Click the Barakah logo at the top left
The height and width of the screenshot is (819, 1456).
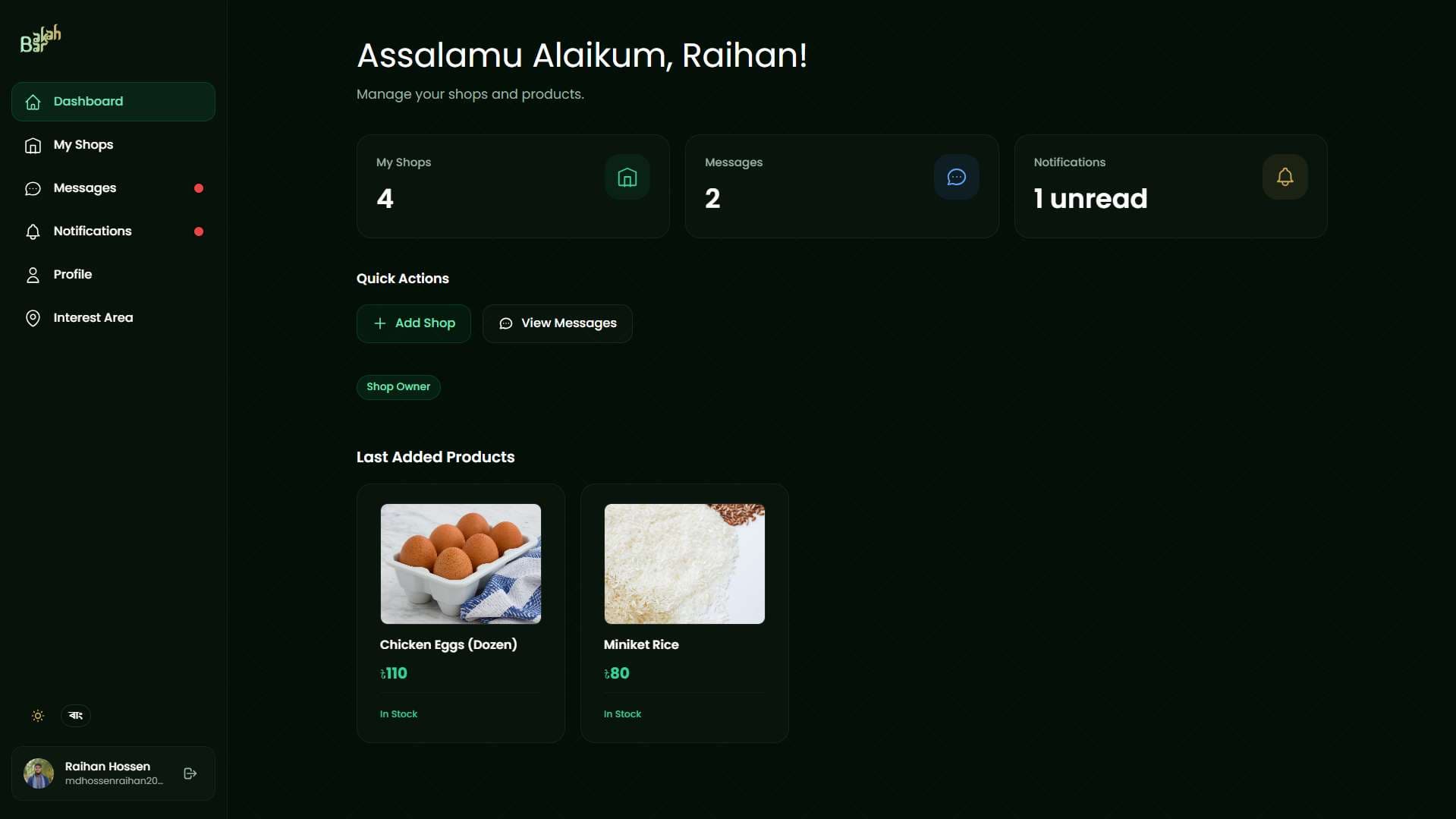[x=39, y=39]
